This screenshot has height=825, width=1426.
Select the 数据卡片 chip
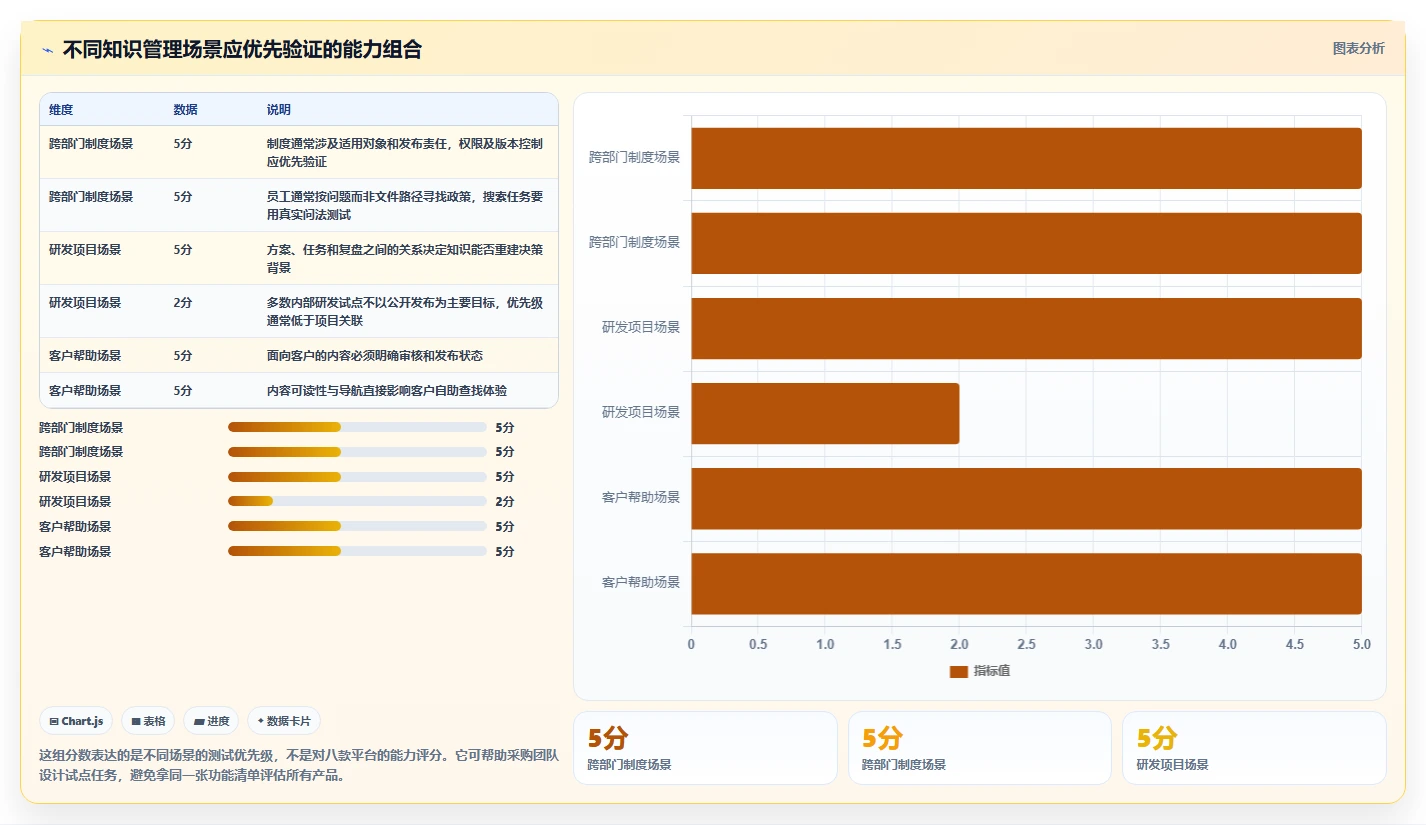click(284, 721)
